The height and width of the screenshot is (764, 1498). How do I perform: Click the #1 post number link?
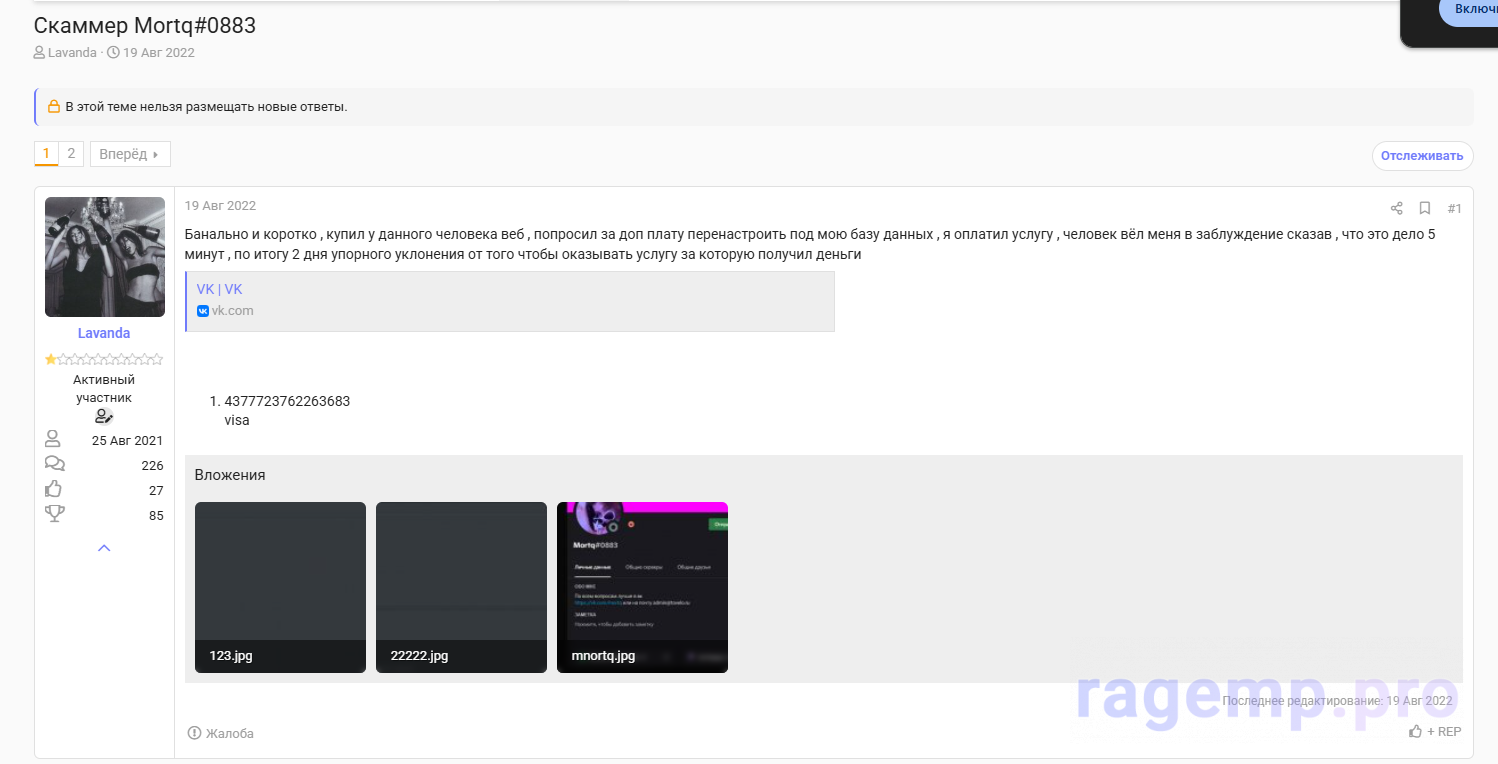(1454, 209)
